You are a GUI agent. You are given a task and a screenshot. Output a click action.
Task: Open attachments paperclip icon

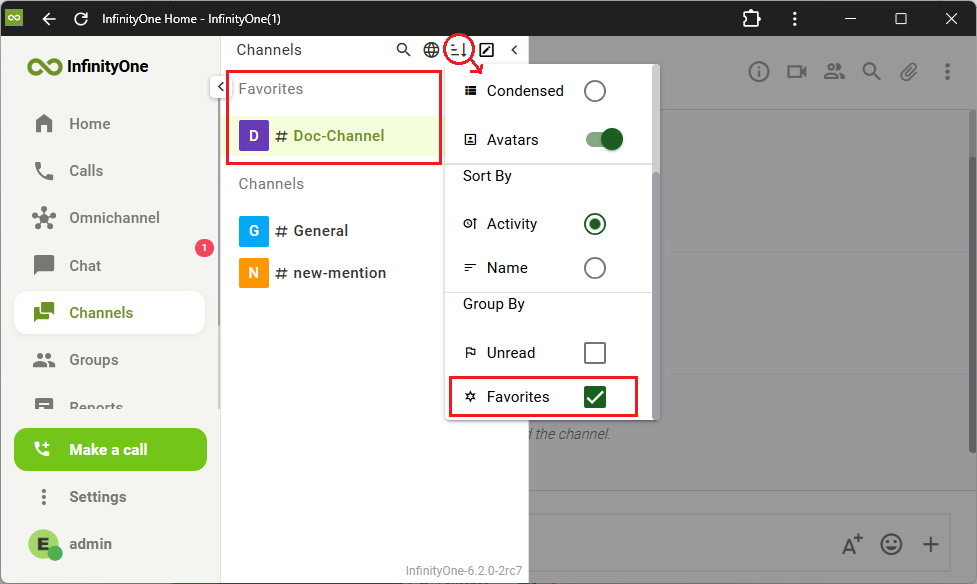(x=908, y=72)
